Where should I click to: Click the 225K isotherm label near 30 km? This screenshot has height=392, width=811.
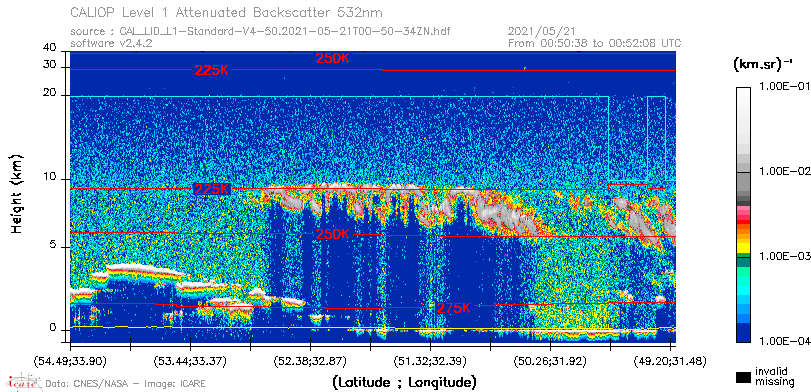pos(212,71)
